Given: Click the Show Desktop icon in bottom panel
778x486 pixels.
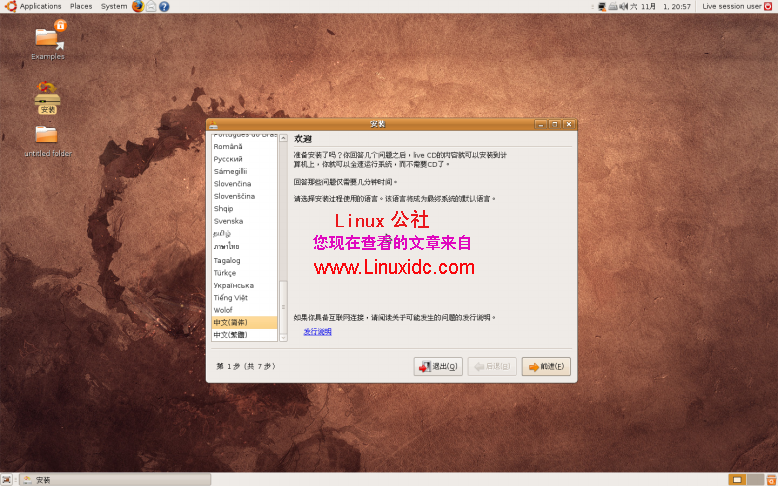Looking at the screenshot, I should [x=6, y=480].
